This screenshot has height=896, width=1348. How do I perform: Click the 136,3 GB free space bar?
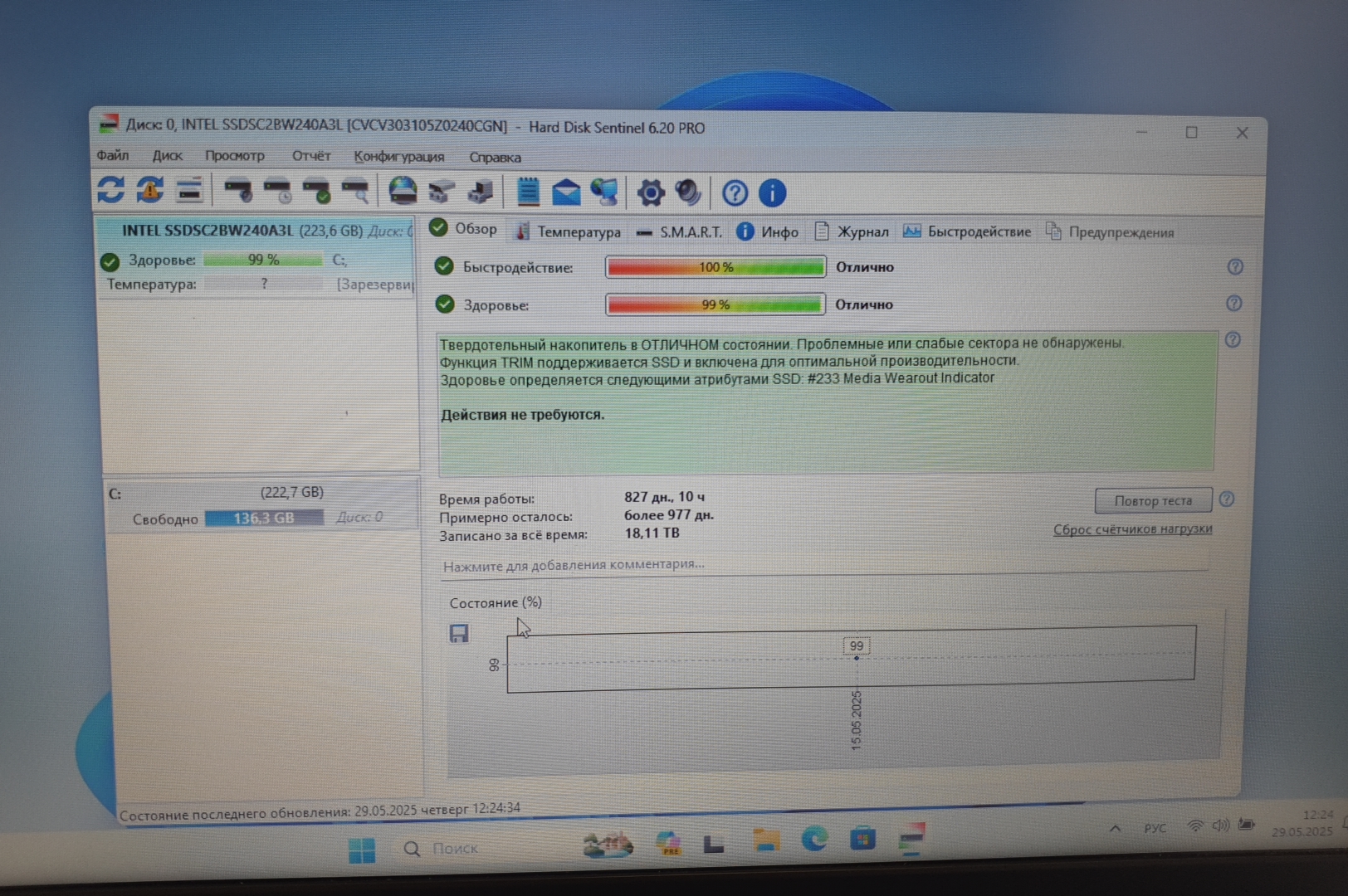(264, 518)
